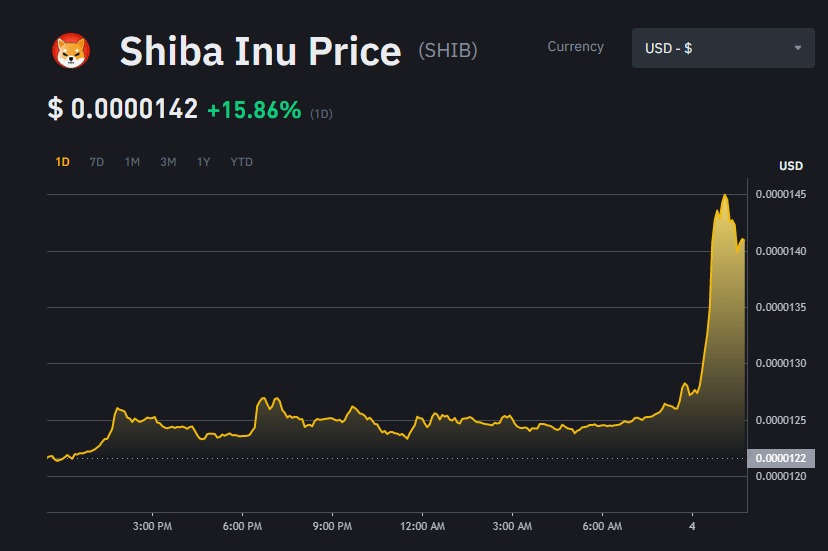Click the 3:00 PM x-axis label
The image size is (828, 551).
tap(152, 526)
